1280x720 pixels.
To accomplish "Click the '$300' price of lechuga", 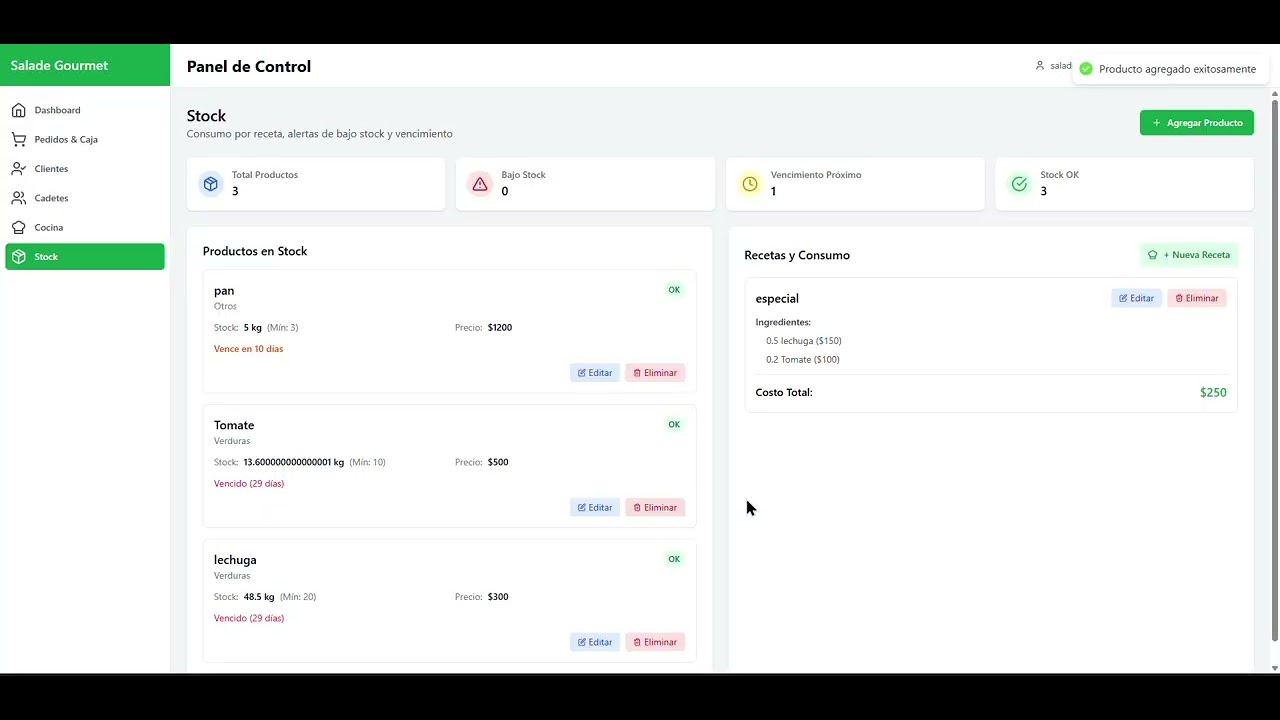I will point(498,597).
